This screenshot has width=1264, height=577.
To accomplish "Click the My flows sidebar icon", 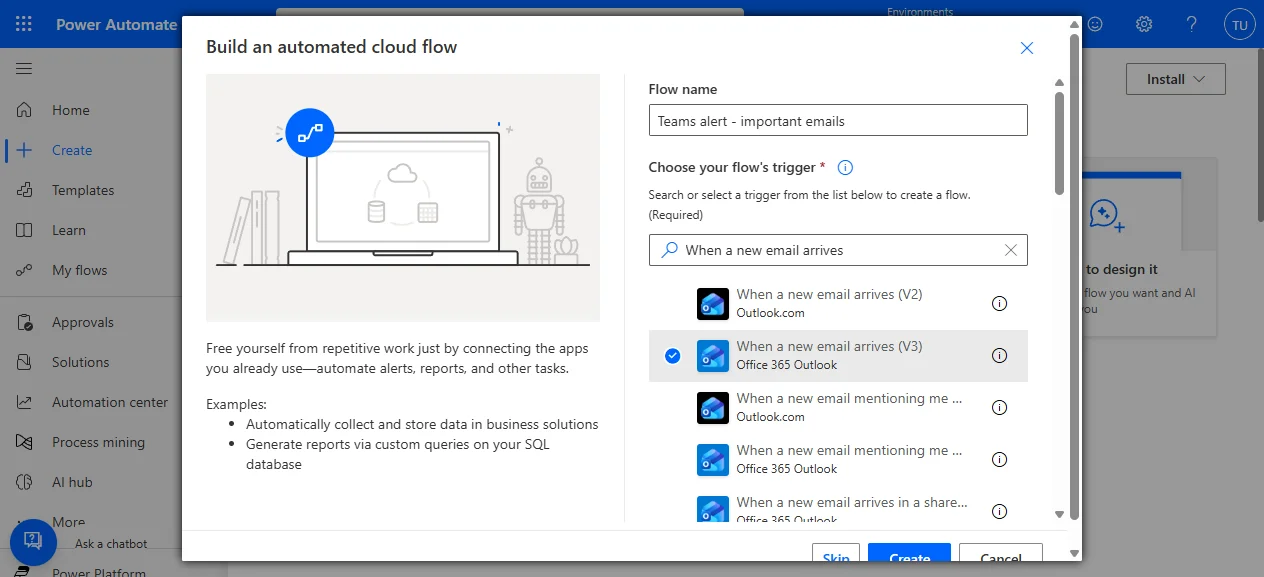I will pyautogui.click(x=25, y=270).
